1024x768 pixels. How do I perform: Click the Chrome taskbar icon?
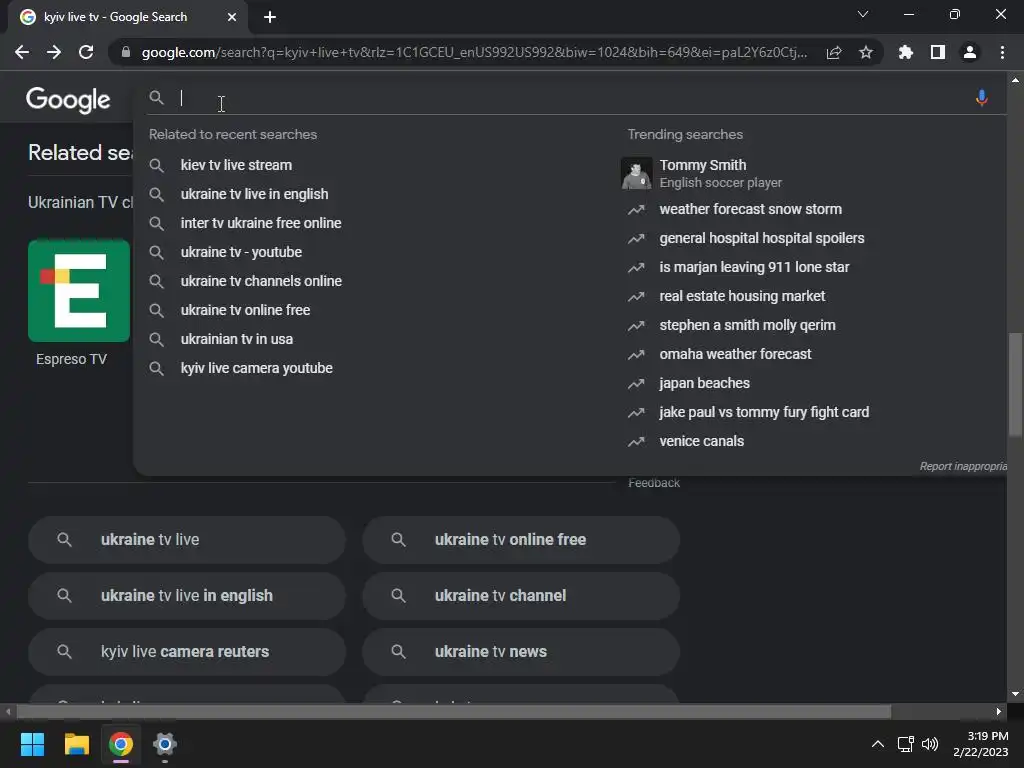click(x=121, y=744)
